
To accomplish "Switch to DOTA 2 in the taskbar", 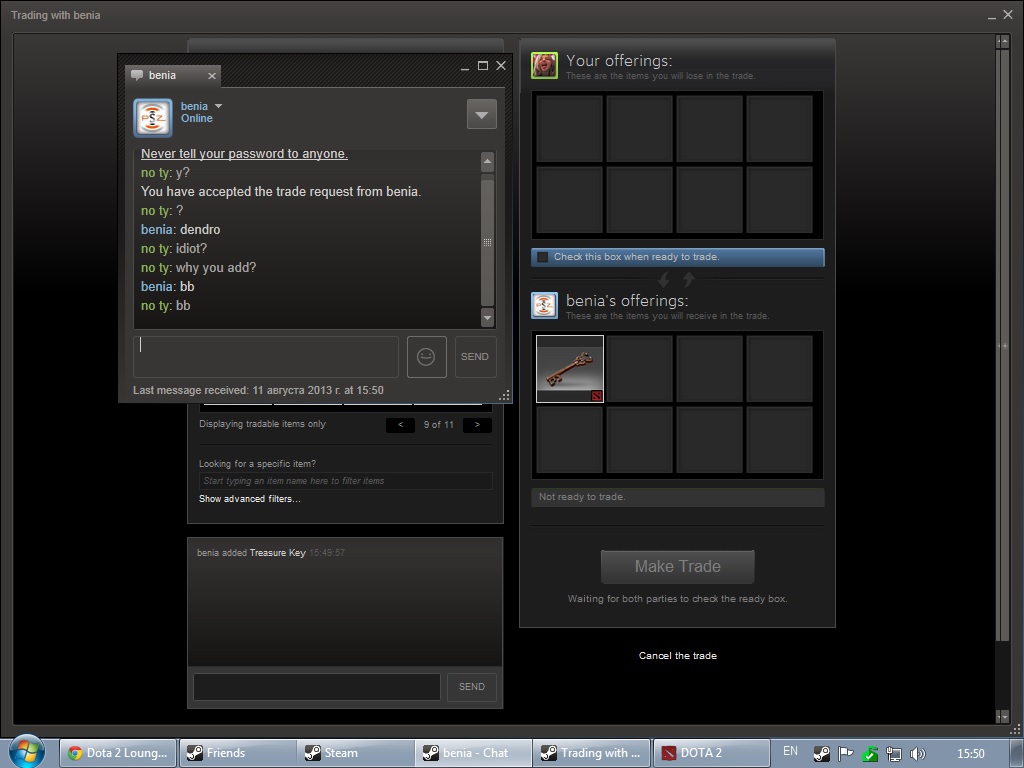I will click(x=711, y=753).
